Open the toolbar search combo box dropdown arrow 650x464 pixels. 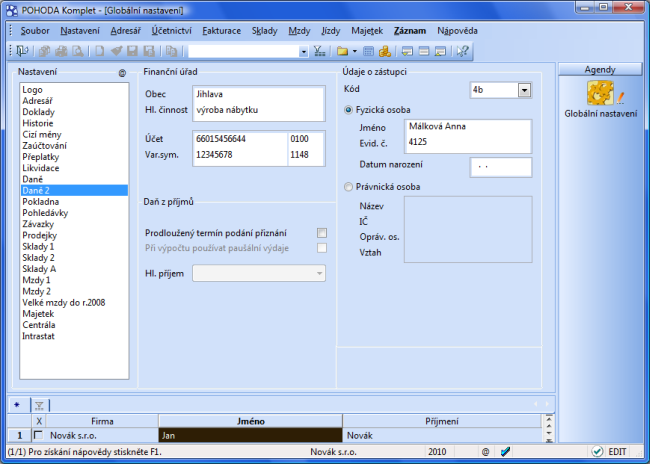pyautogui.click(x=304, y=51)
